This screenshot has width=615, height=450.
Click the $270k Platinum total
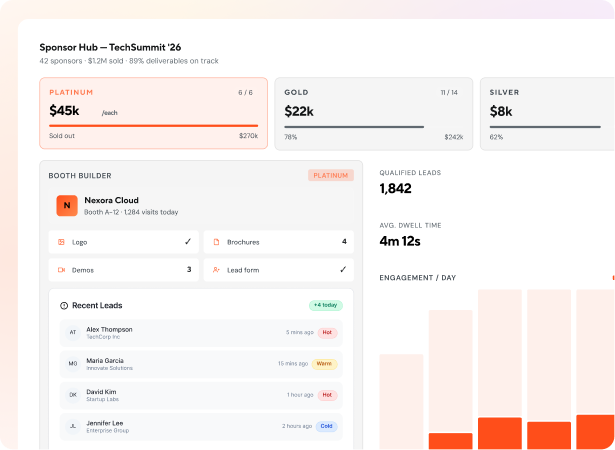249,136
